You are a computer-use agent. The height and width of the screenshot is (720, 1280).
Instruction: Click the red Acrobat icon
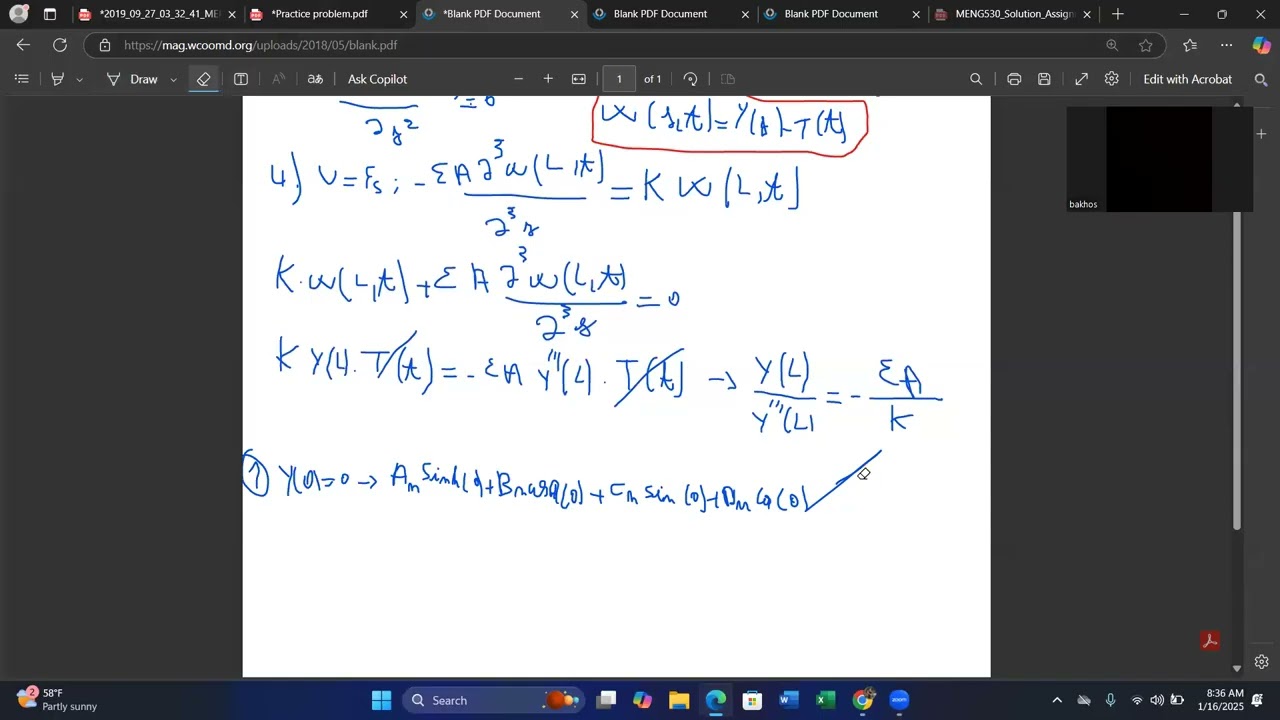coord(1209,641)
